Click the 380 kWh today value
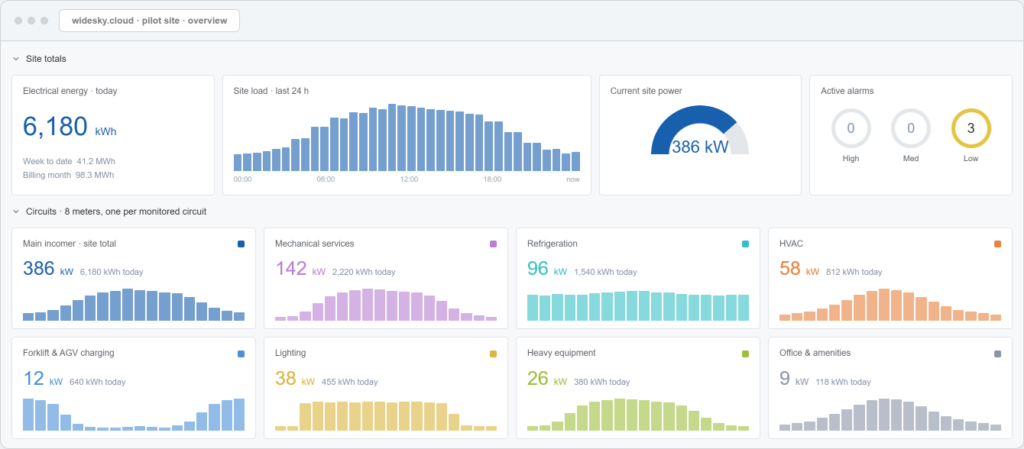1024x449 pixels. coord(602,382)
